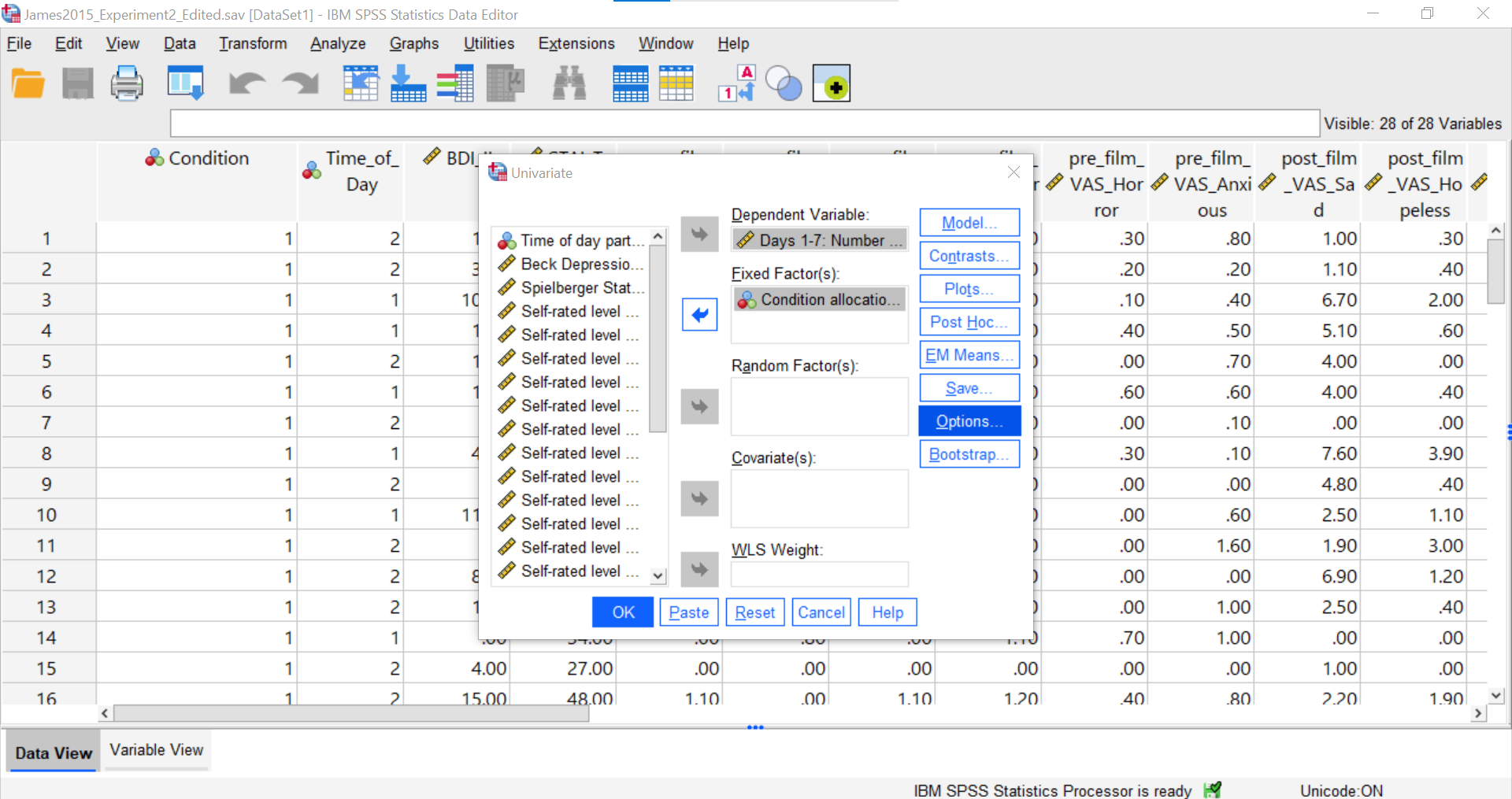This screenshot has height=799, width=1512.
Task: Reset the Univariate dialog
Action: [x=755, y=612]
